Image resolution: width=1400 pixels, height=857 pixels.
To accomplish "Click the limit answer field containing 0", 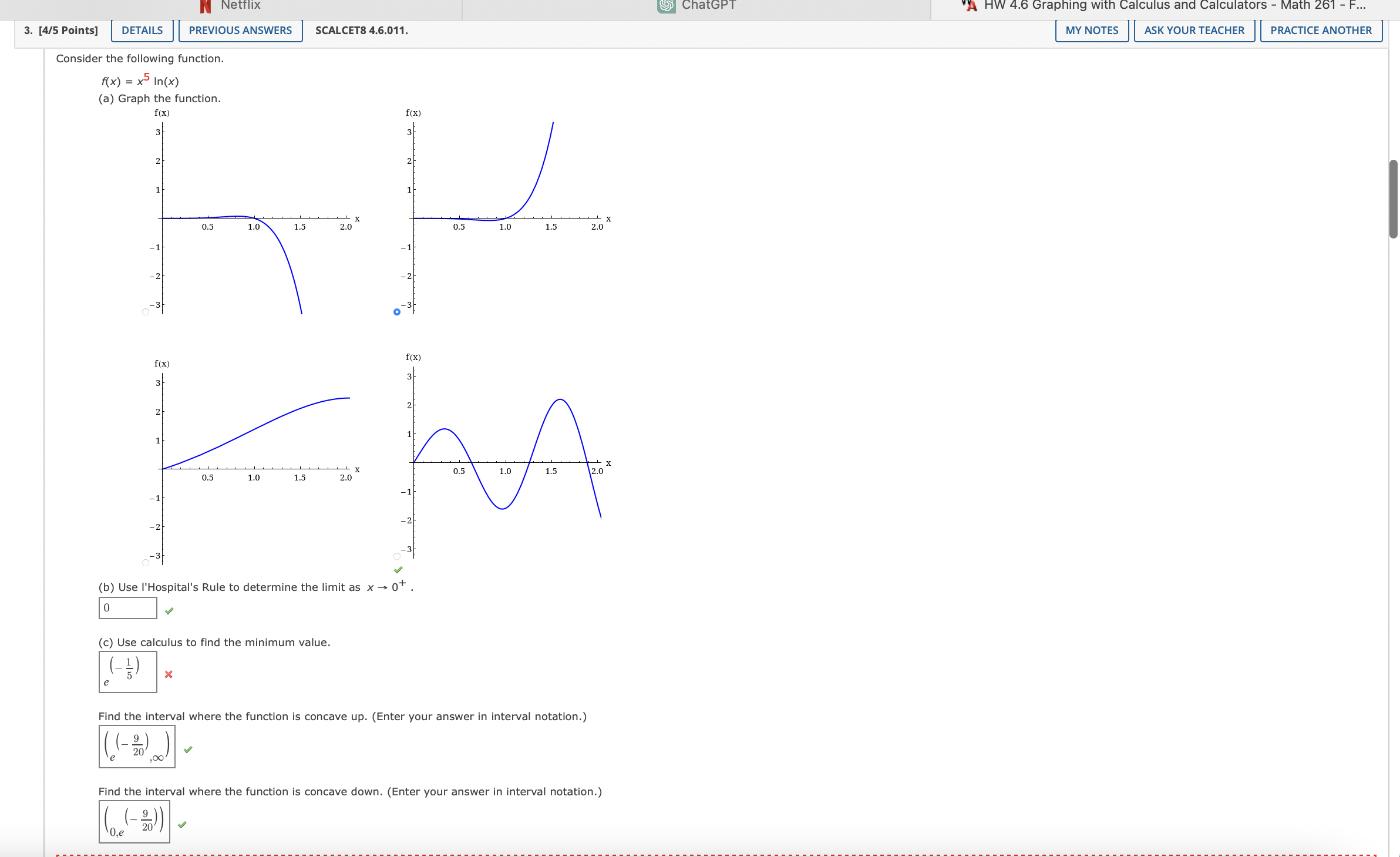I will [128, 608].
